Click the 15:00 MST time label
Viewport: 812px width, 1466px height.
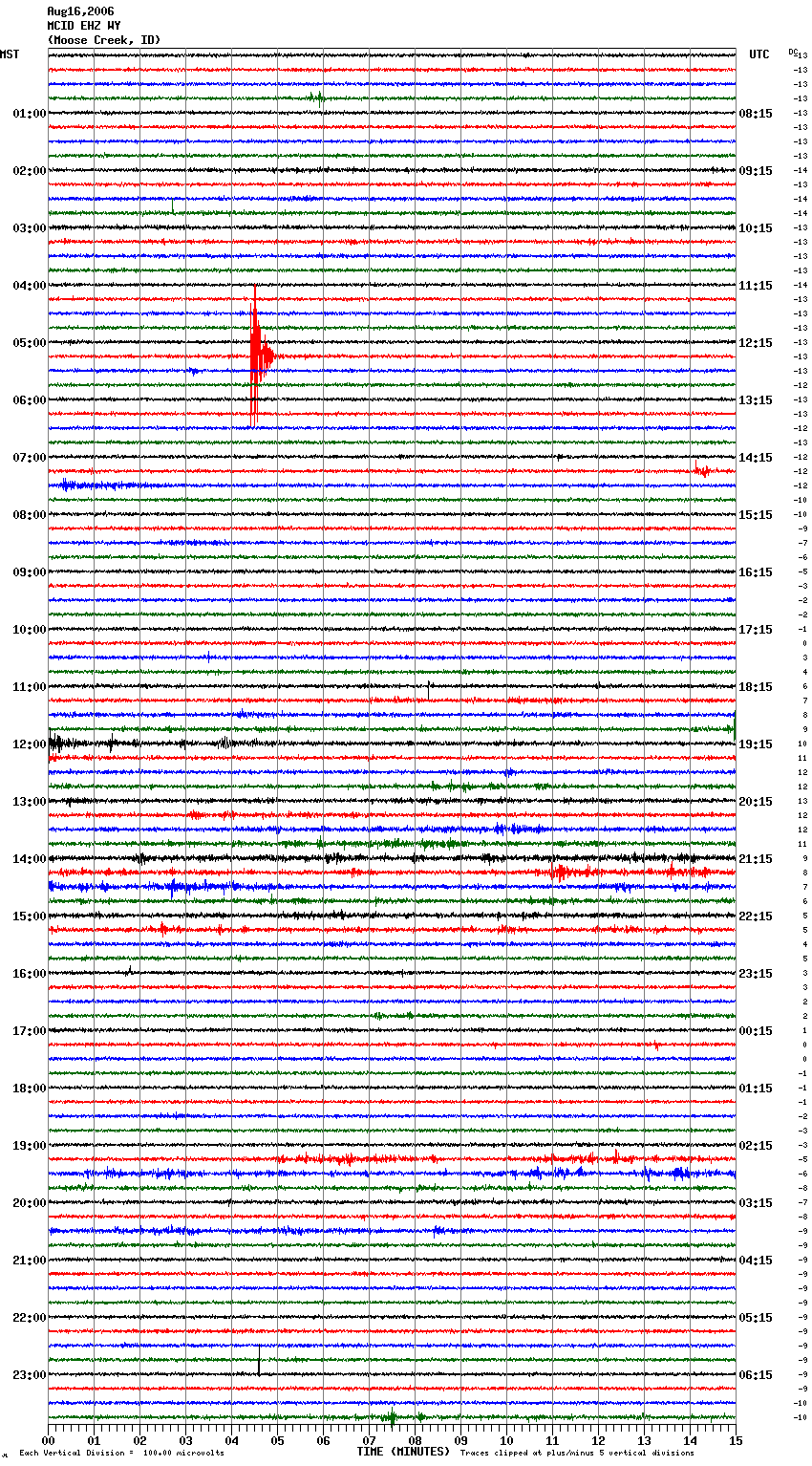[30, 916]
